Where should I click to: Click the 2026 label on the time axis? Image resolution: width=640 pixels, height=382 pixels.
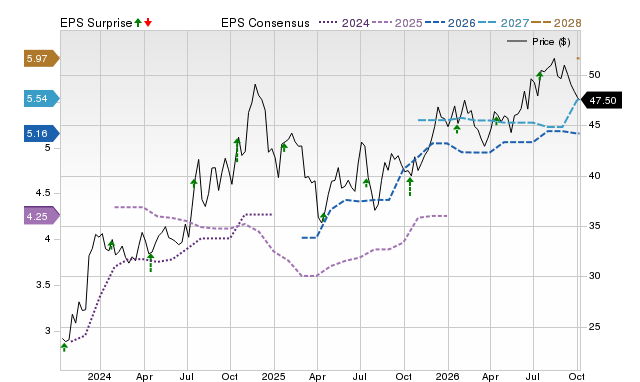coord(447,376)
